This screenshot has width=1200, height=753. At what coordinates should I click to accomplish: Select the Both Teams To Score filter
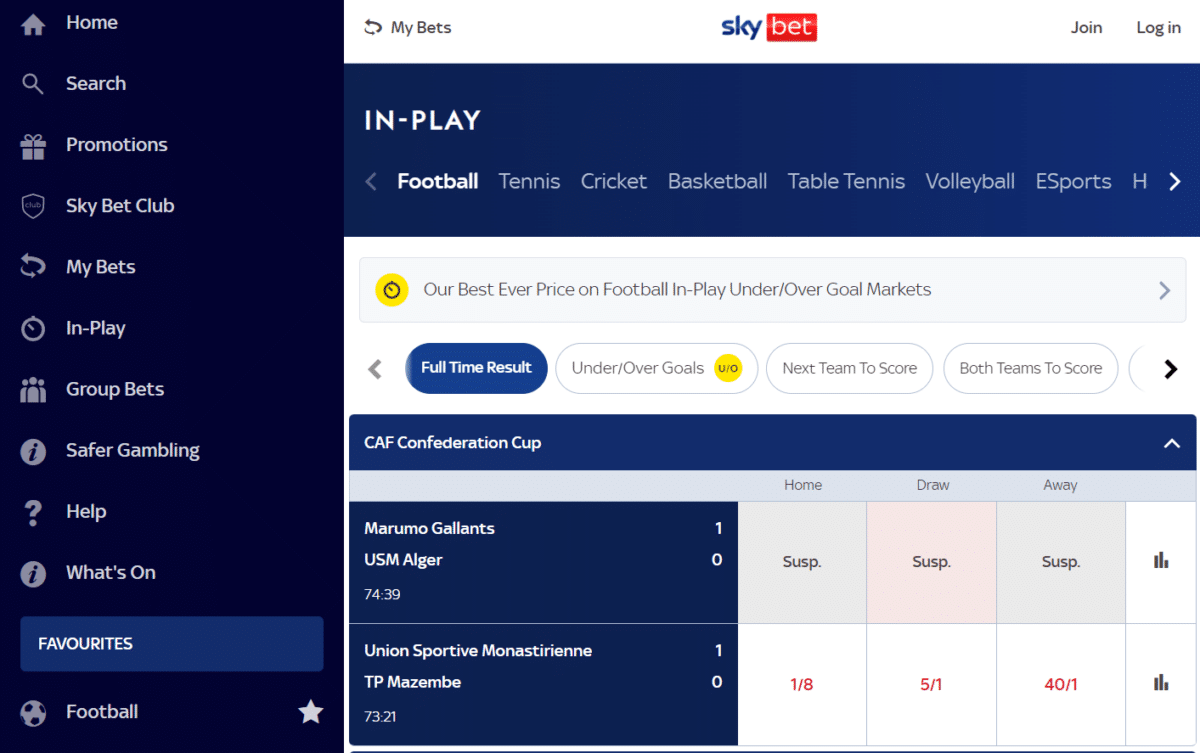click(1030, 368)
